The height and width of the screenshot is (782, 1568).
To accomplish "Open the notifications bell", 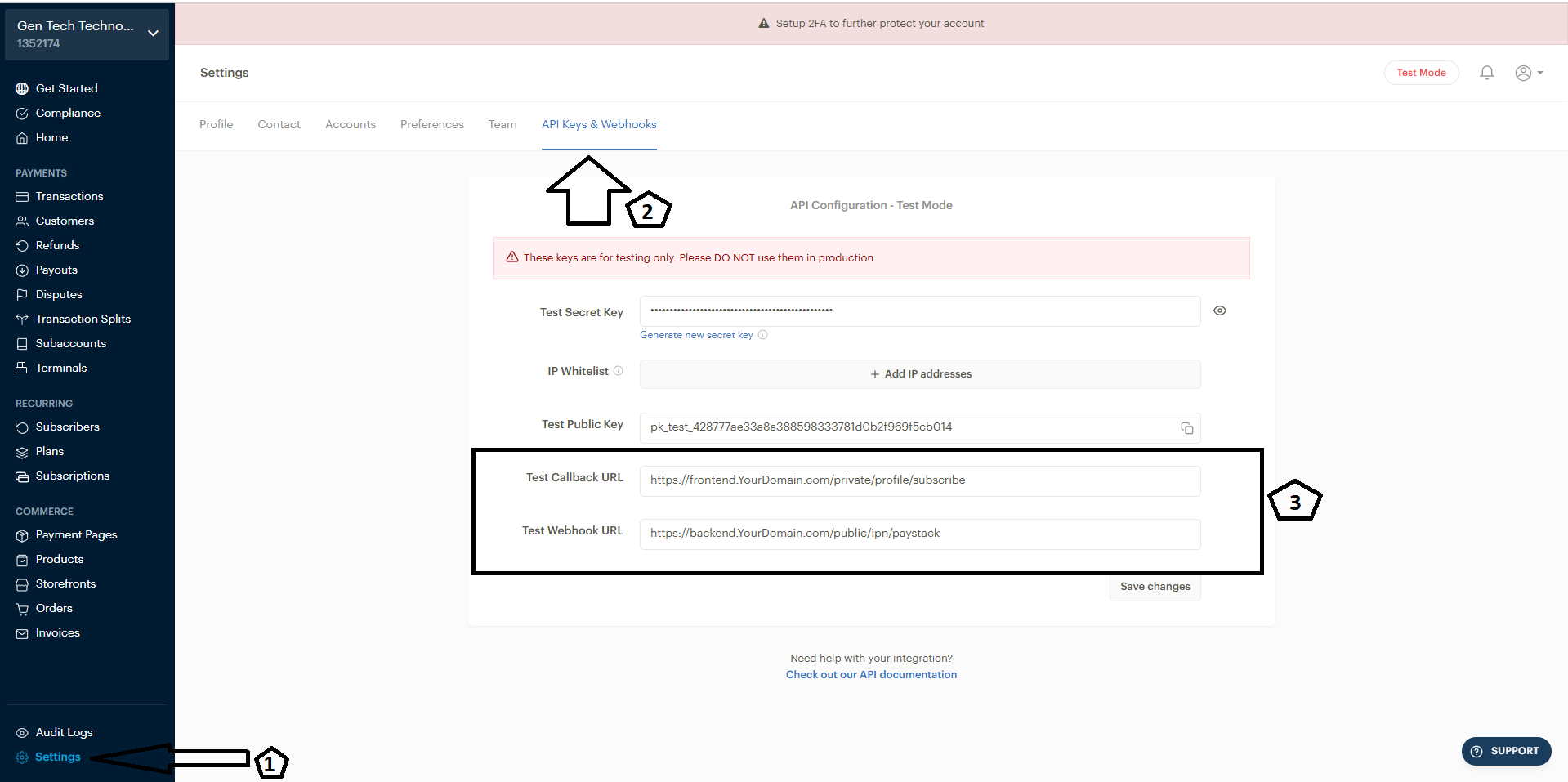I will (x=1486, y=73).
